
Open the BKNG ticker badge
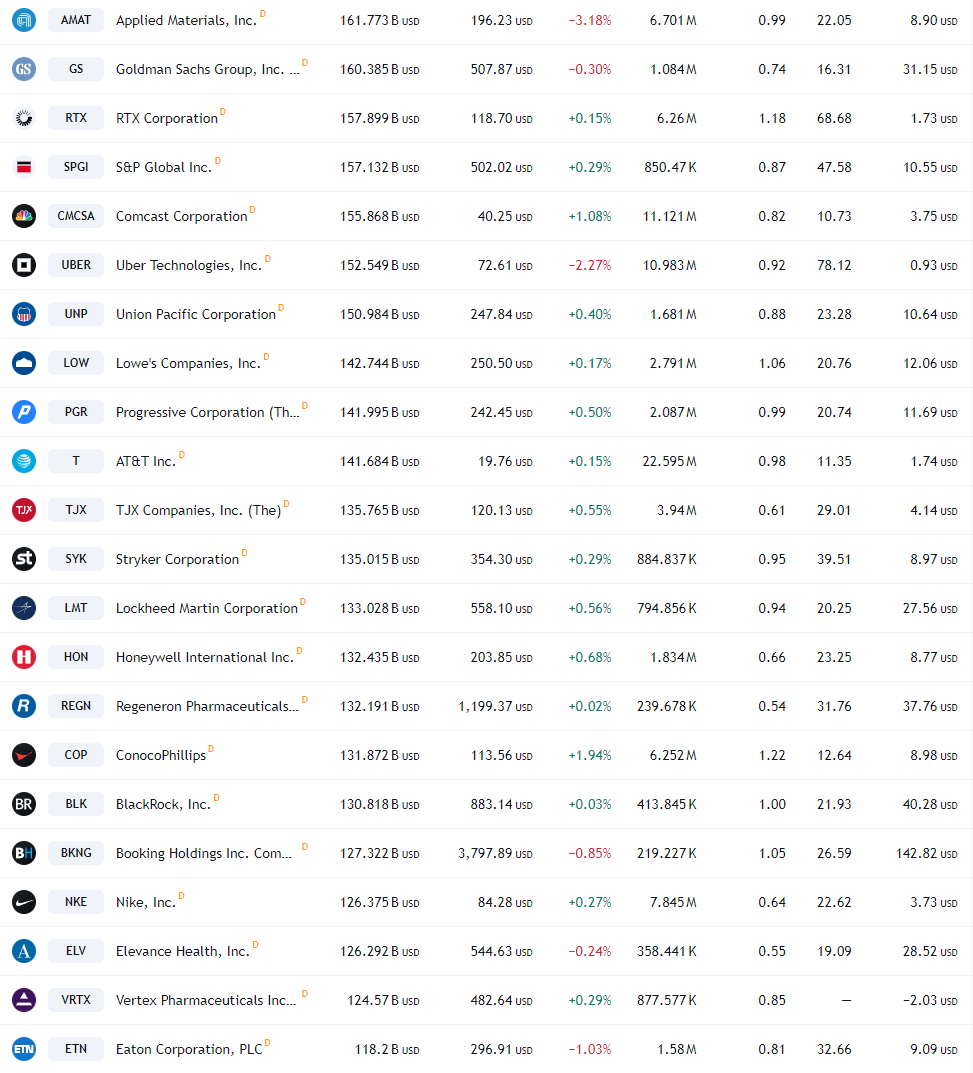coord(76,853)
